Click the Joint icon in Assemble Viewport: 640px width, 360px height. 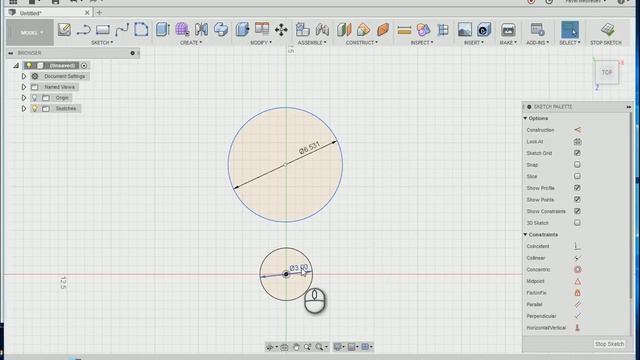coord(322,29)
